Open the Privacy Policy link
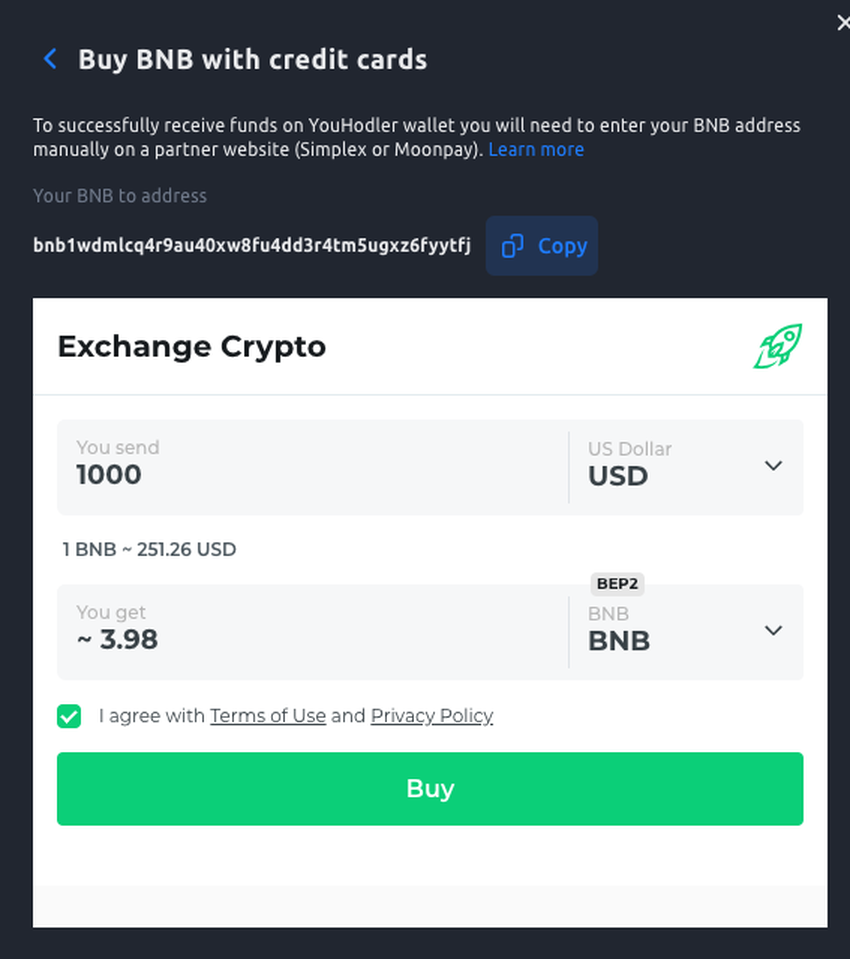Viewport: 850px width, 959px height. (432, 716)
